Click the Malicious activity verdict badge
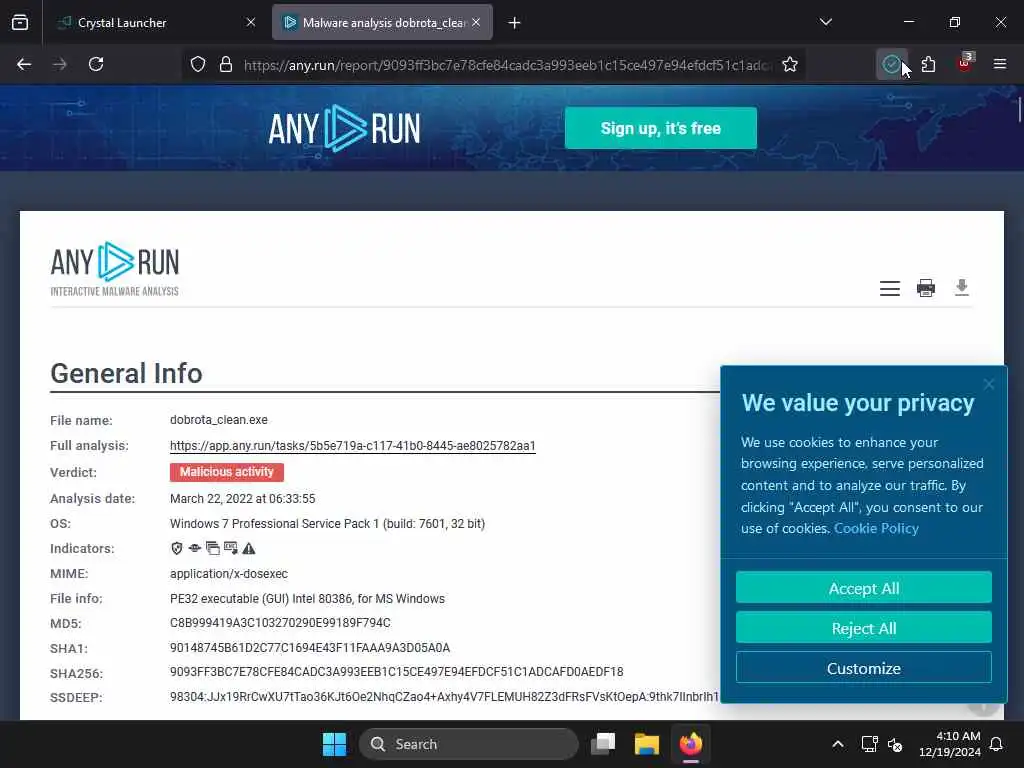 227,472
